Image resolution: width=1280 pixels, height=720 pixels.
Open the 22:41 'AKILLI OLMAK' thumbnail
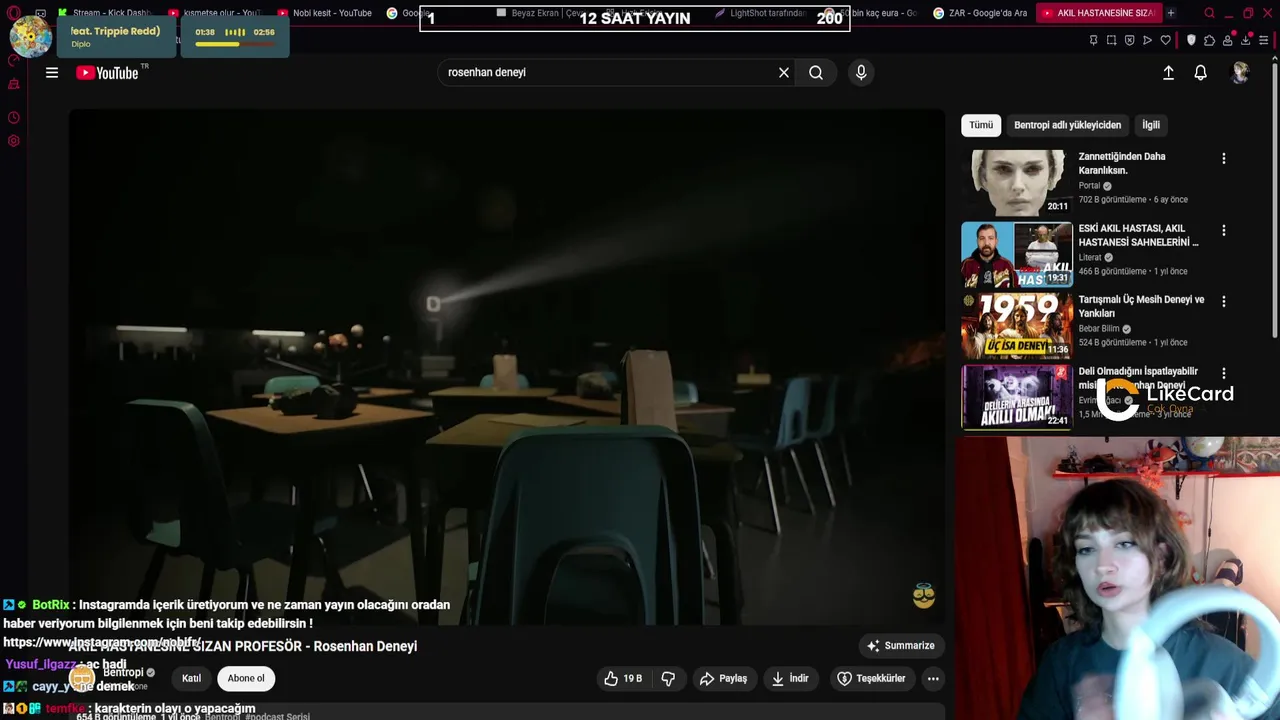[x=1017, y=397]
